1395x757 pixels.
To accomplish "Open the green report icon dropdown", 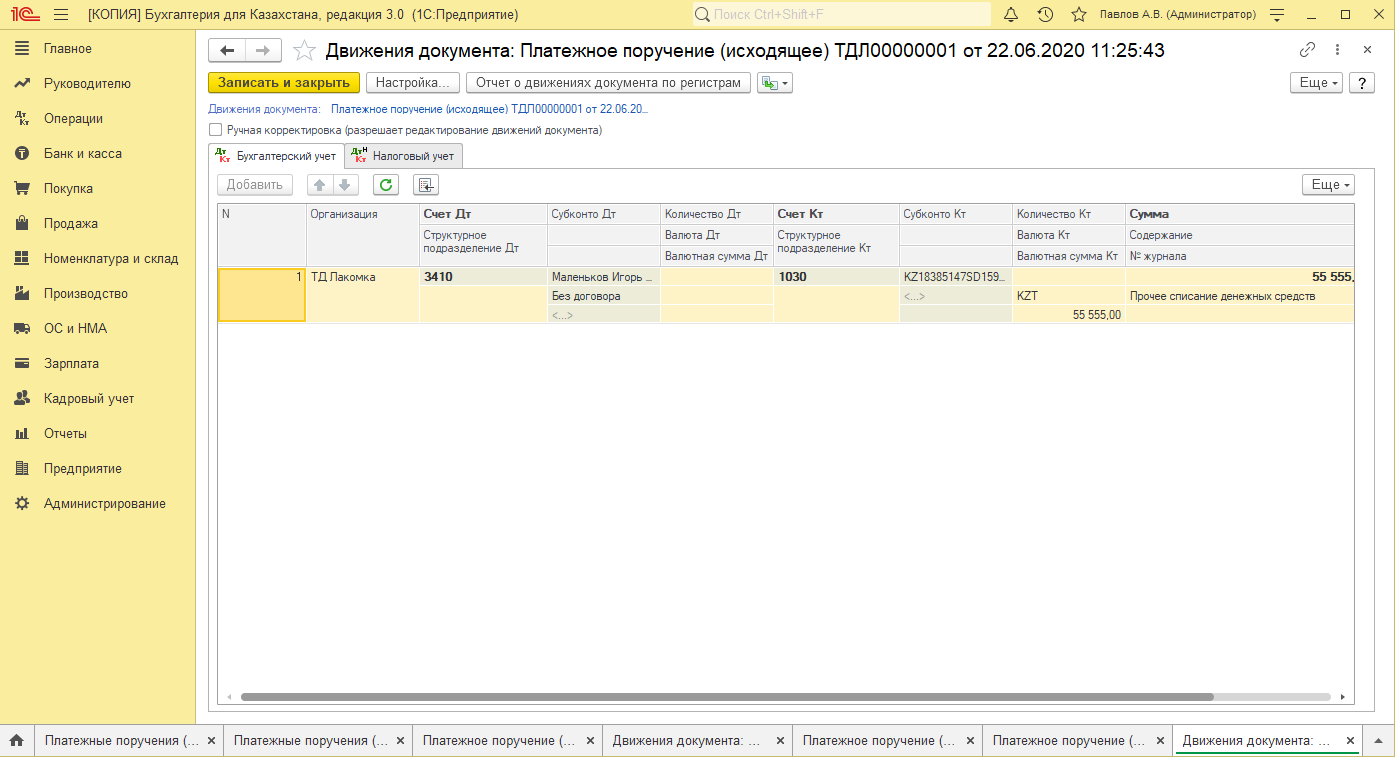I will tap(775, 83).
